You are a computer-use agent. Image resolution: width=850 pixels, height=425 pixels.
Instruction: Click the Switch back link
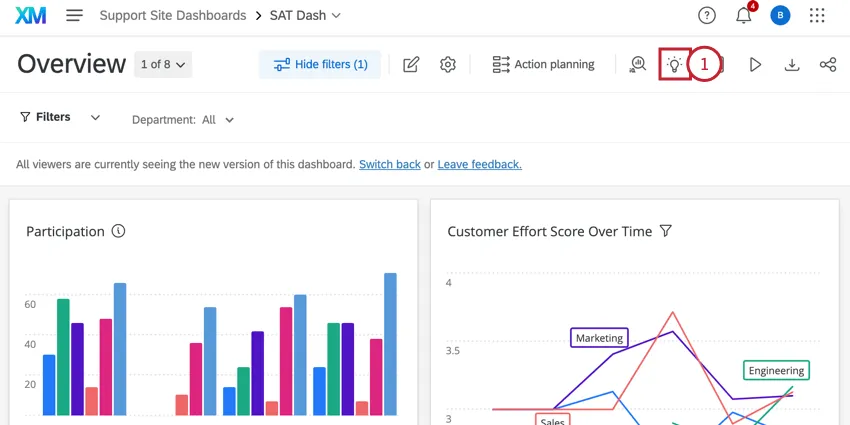[x=390, y=164]
